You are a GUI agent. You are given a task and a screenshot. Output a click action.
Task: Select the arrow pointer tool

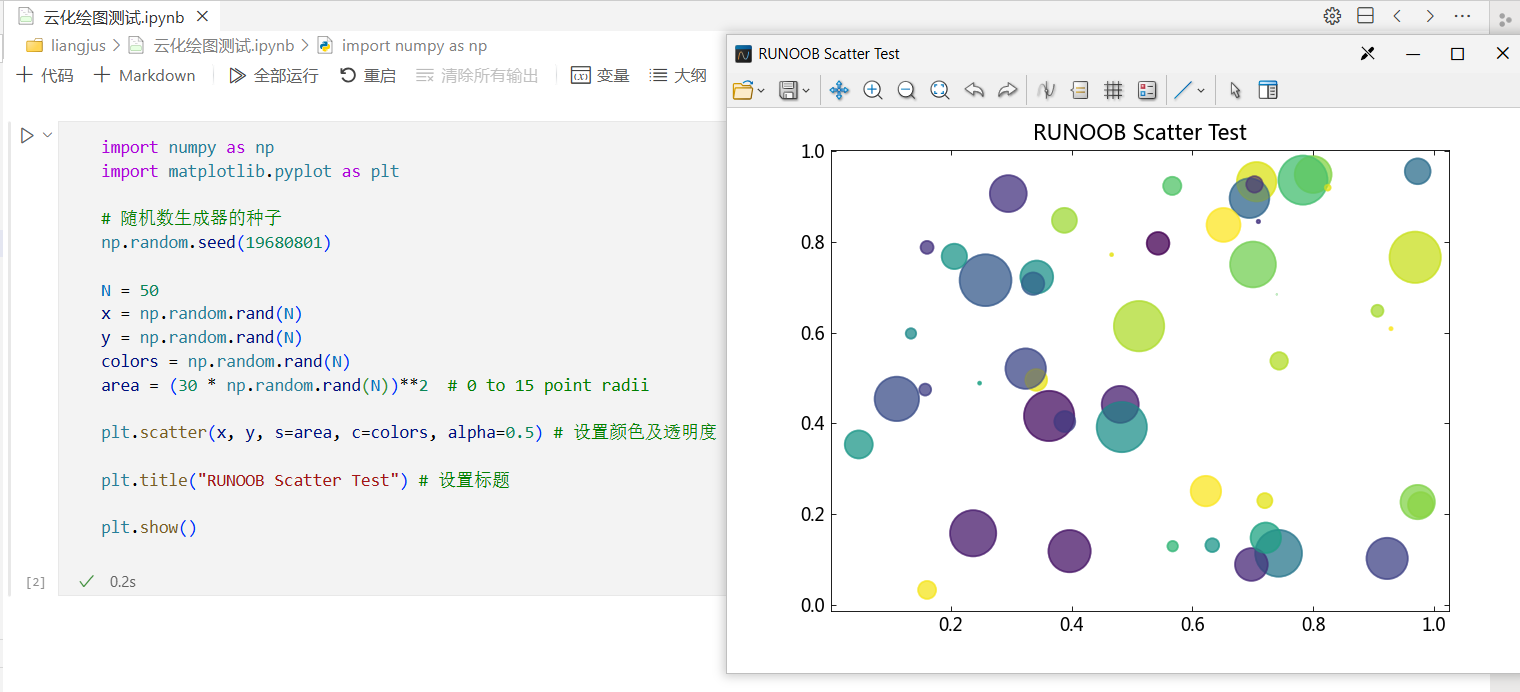click(1235, 91)
